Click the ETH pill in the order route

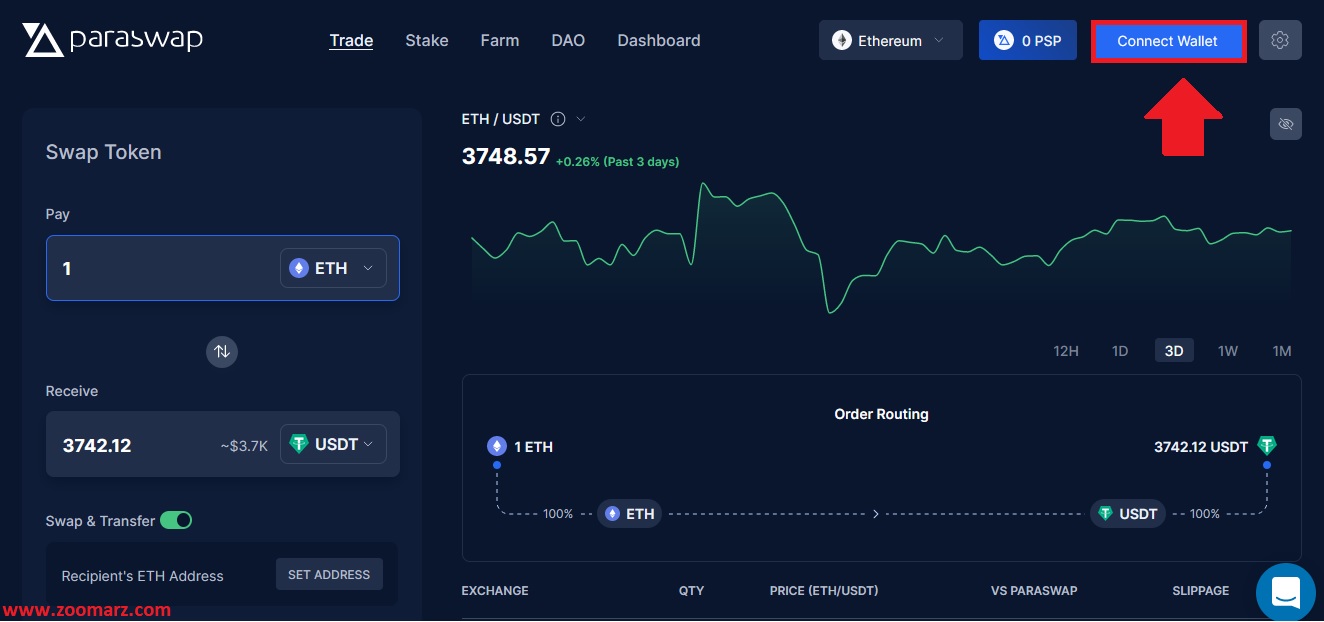pyautogui.click(x=630, y=514)
